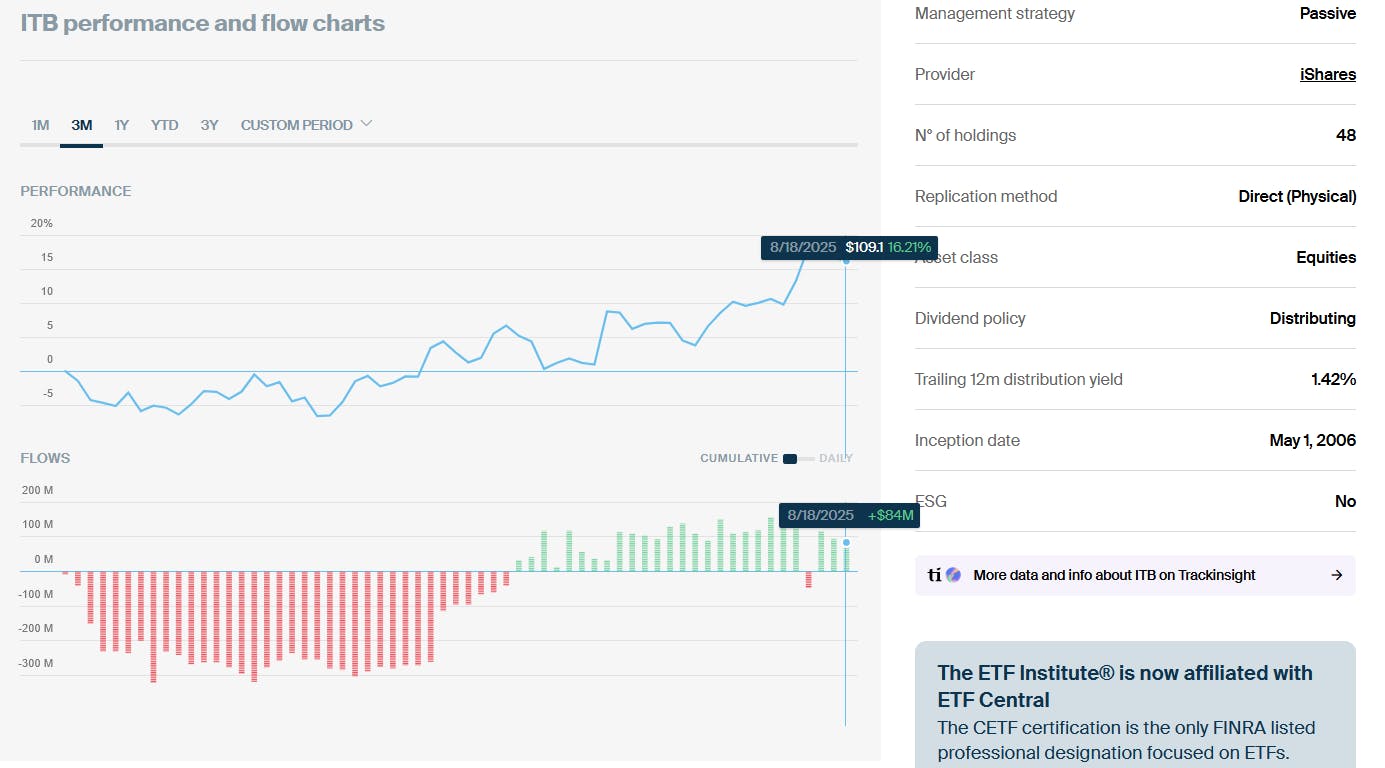This screenshot has width=1385, height=768.
Task: Open 'More data and info about ITB' link
Action: tap(1114, 575)
